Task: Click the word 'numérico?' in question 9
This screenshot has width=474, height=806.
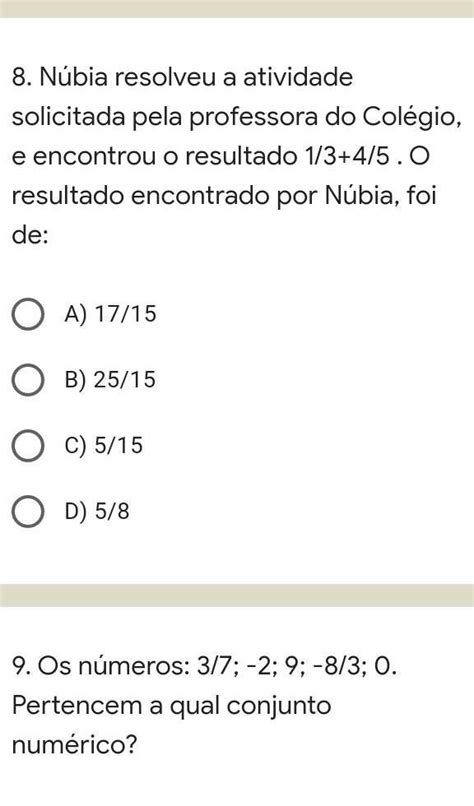Action: pos(75,745)
